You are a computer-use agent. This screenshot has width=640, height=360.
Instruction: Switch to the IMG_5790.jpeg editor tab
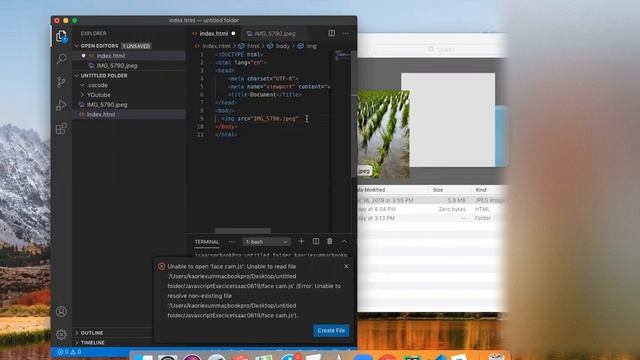tap(275, 33)
